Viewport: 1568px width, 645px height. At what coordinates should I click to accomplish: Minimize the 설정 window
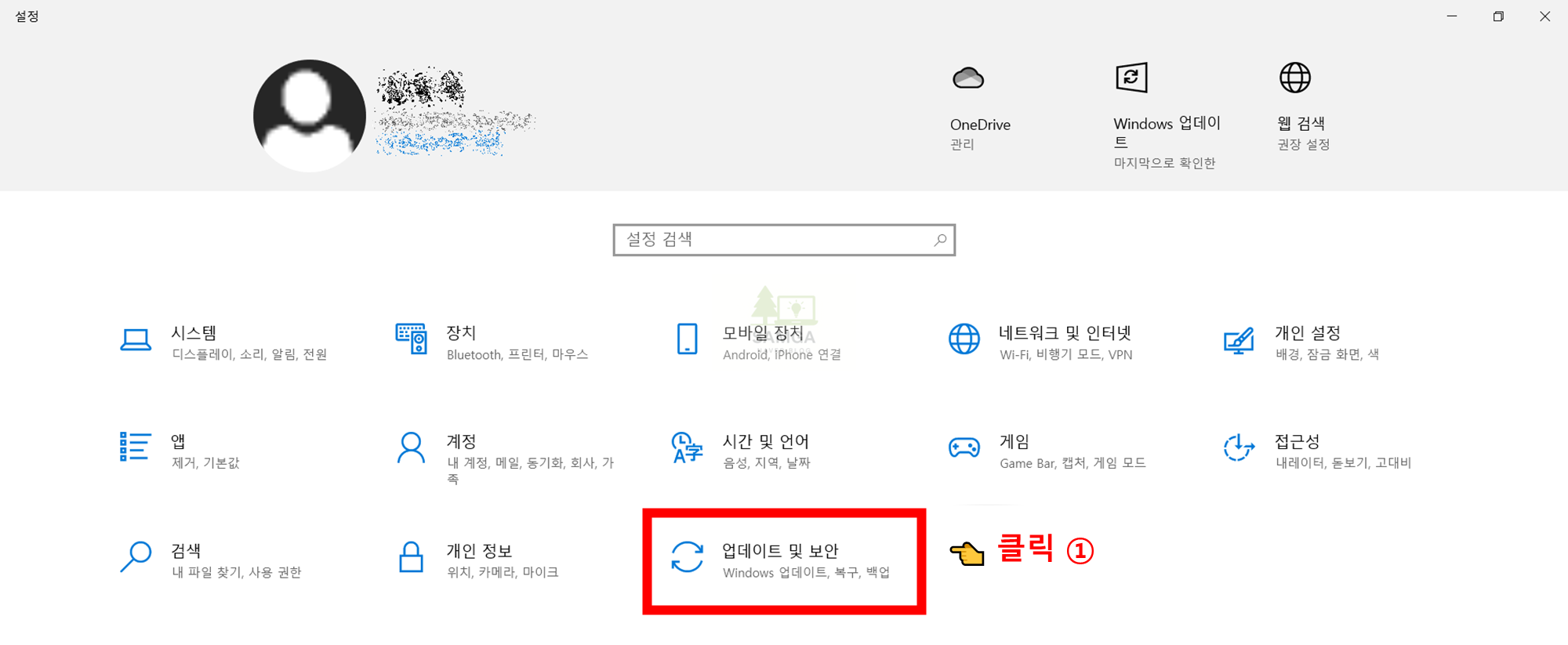[1452, 16]
